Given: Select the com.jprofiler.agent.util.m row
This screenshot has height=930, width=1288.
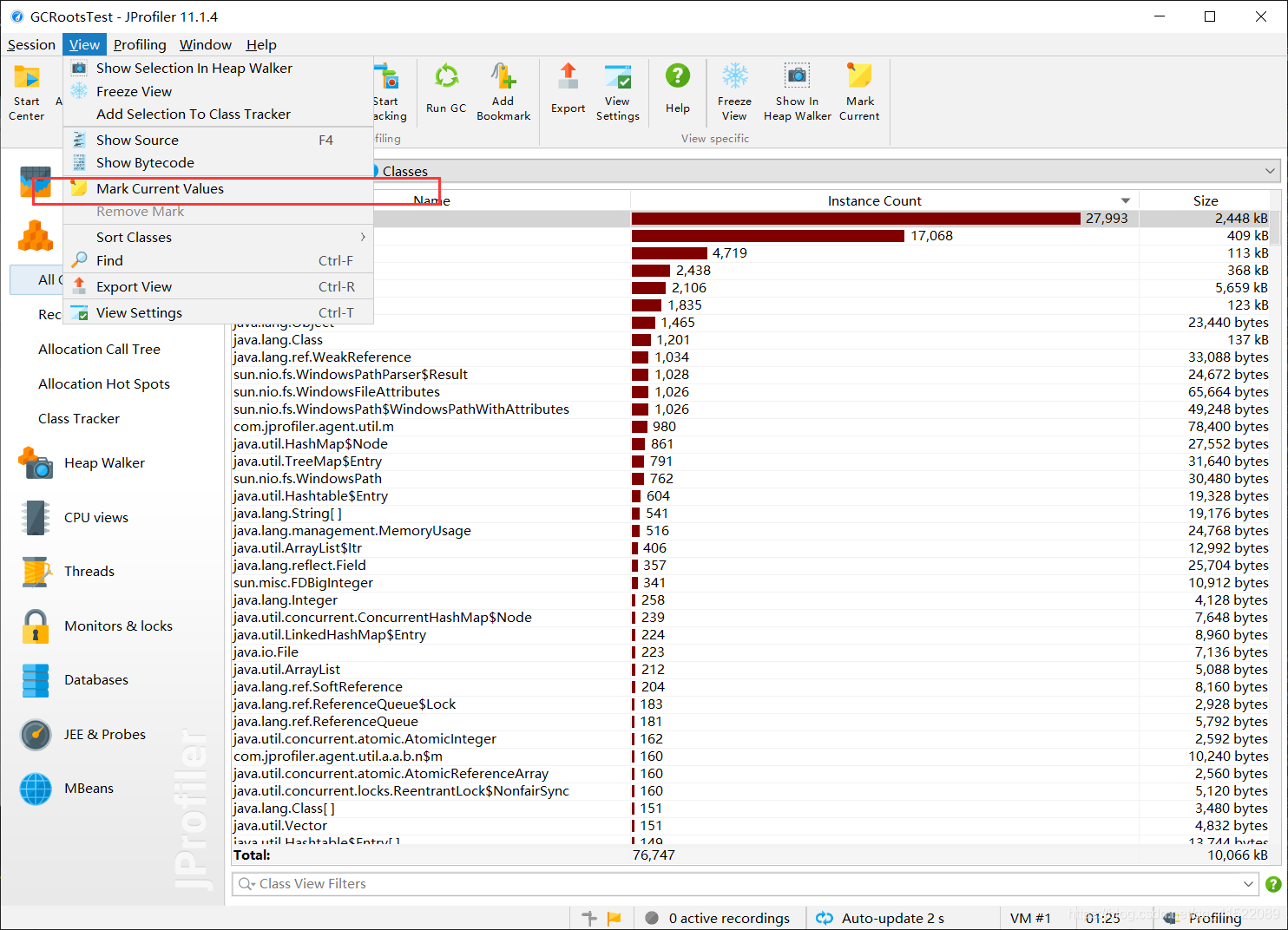Looking at the screenshot, I should pyautogui.click(x=751, y=427).
